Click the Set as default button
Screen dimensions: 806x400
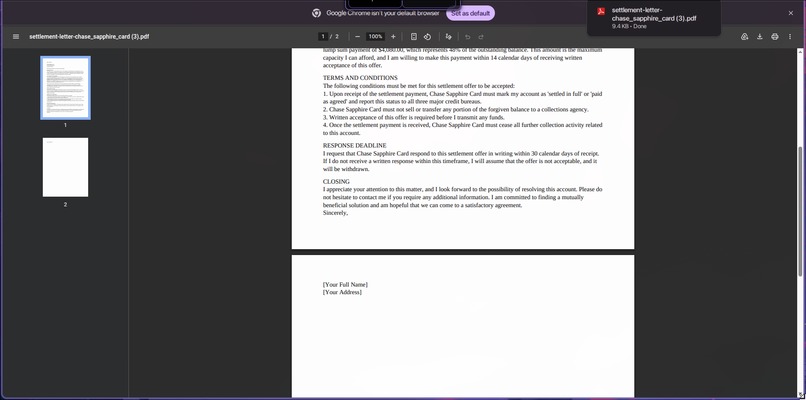click(470, 13)
